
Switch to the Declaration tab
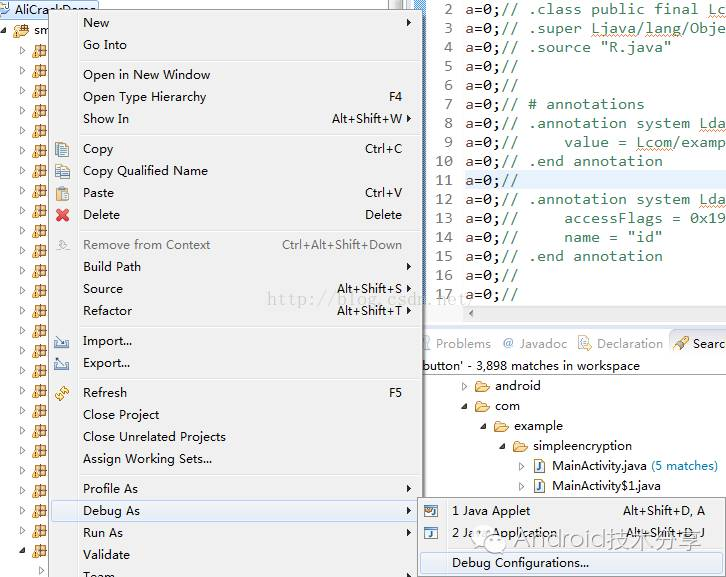pyautogui.click(x=620, y=344)
